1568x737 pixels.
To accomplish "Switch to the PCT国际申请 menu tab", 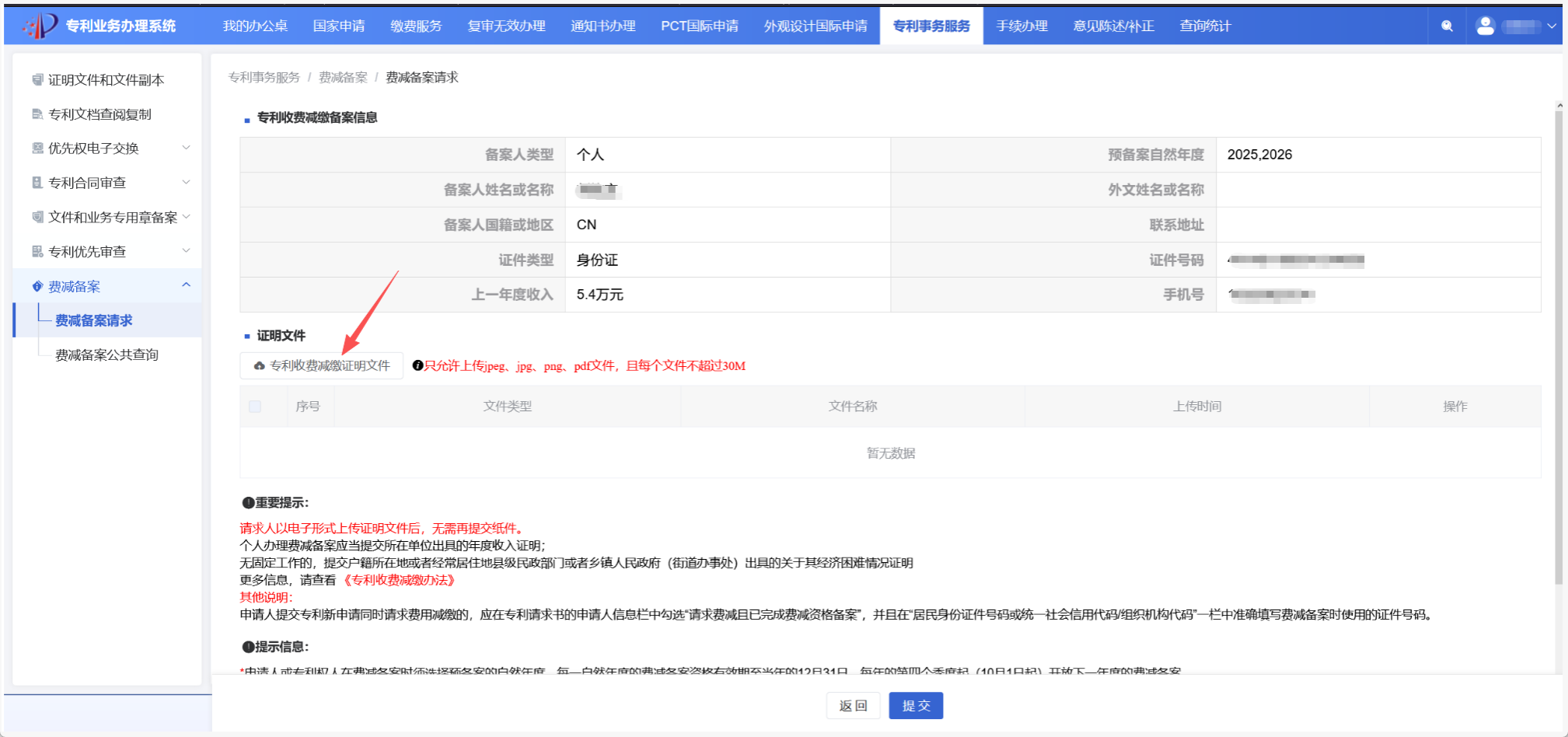I will pos(699,25).
